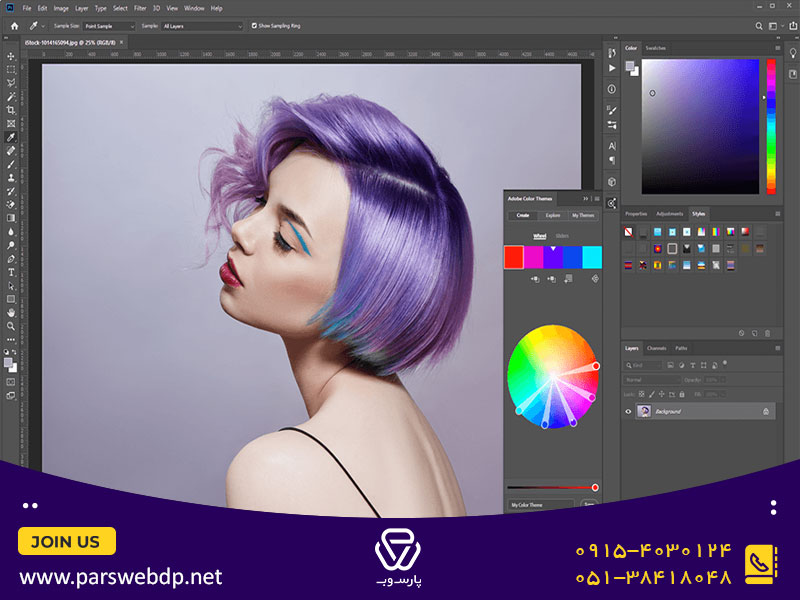Select the Healing Brush tool
This screenshot has width=800, height=600.
11,151
